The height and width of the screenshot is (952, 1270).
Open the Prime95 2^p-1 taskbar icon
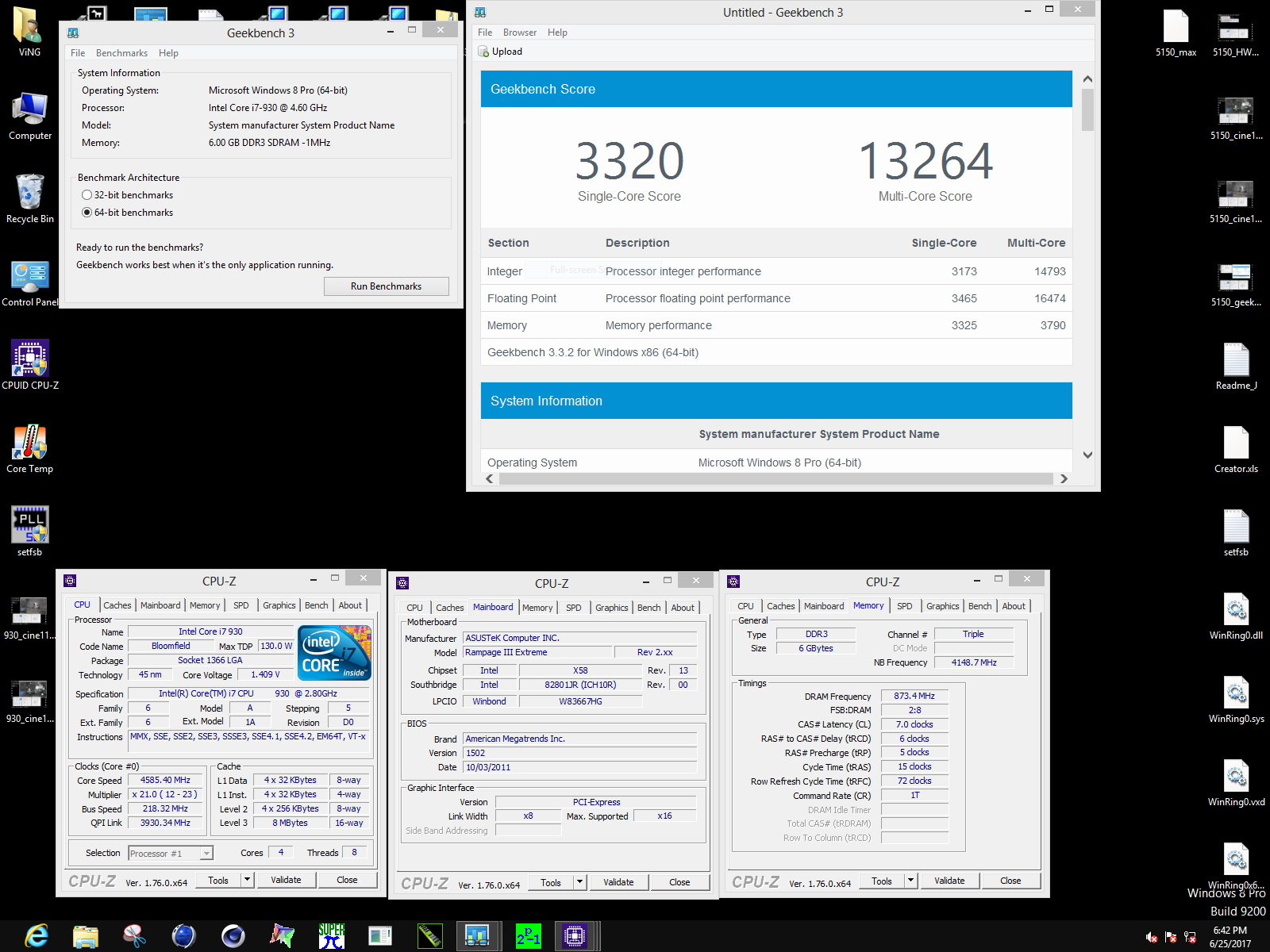528,936
